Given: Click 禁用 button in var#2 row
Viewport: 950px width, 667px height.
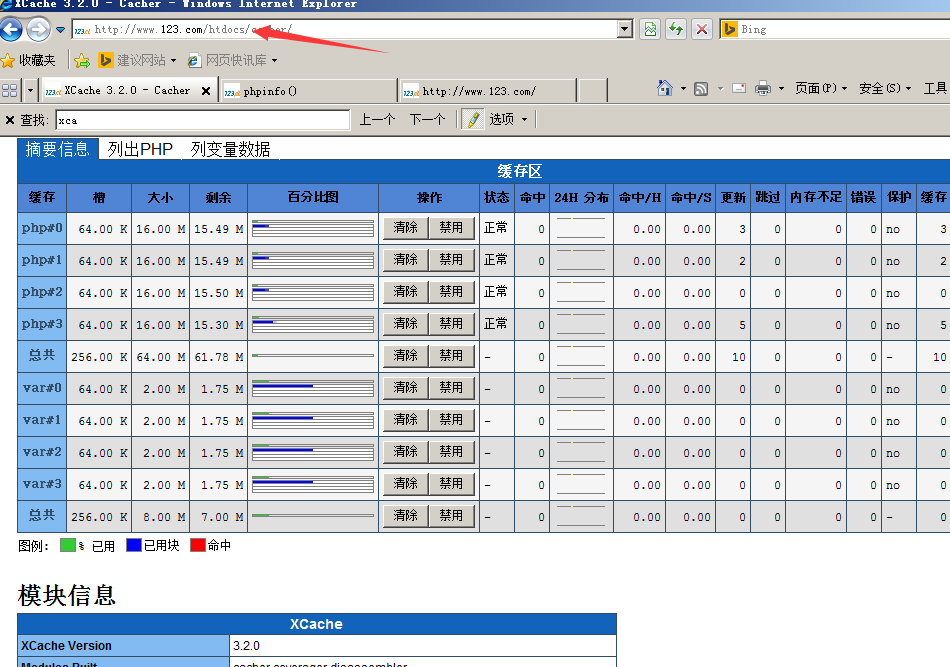Looking at the screenshot, I should (451, 452).
